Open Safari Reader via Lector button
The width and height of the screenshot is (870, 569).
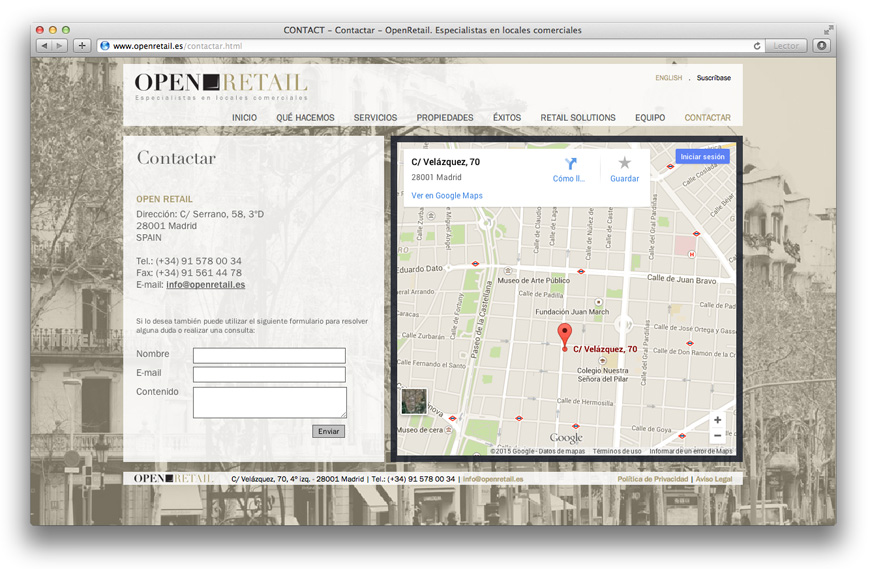[x=786, y=46]
